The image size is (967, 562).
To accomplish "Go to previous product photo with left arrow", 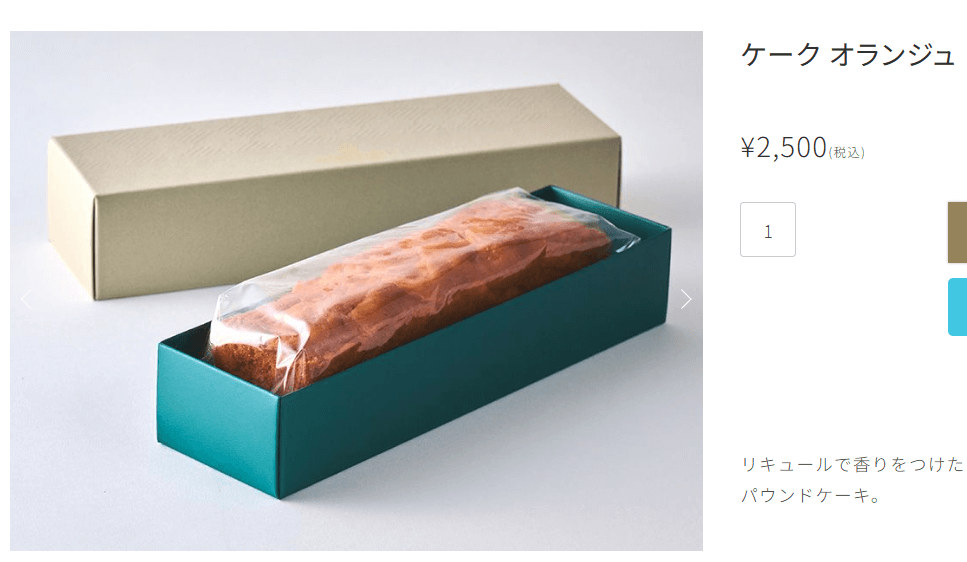I will [27, 299].
